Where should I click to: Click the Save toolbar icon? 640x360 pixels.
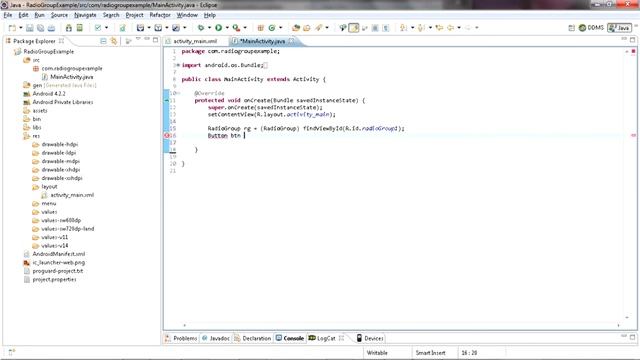30,28
